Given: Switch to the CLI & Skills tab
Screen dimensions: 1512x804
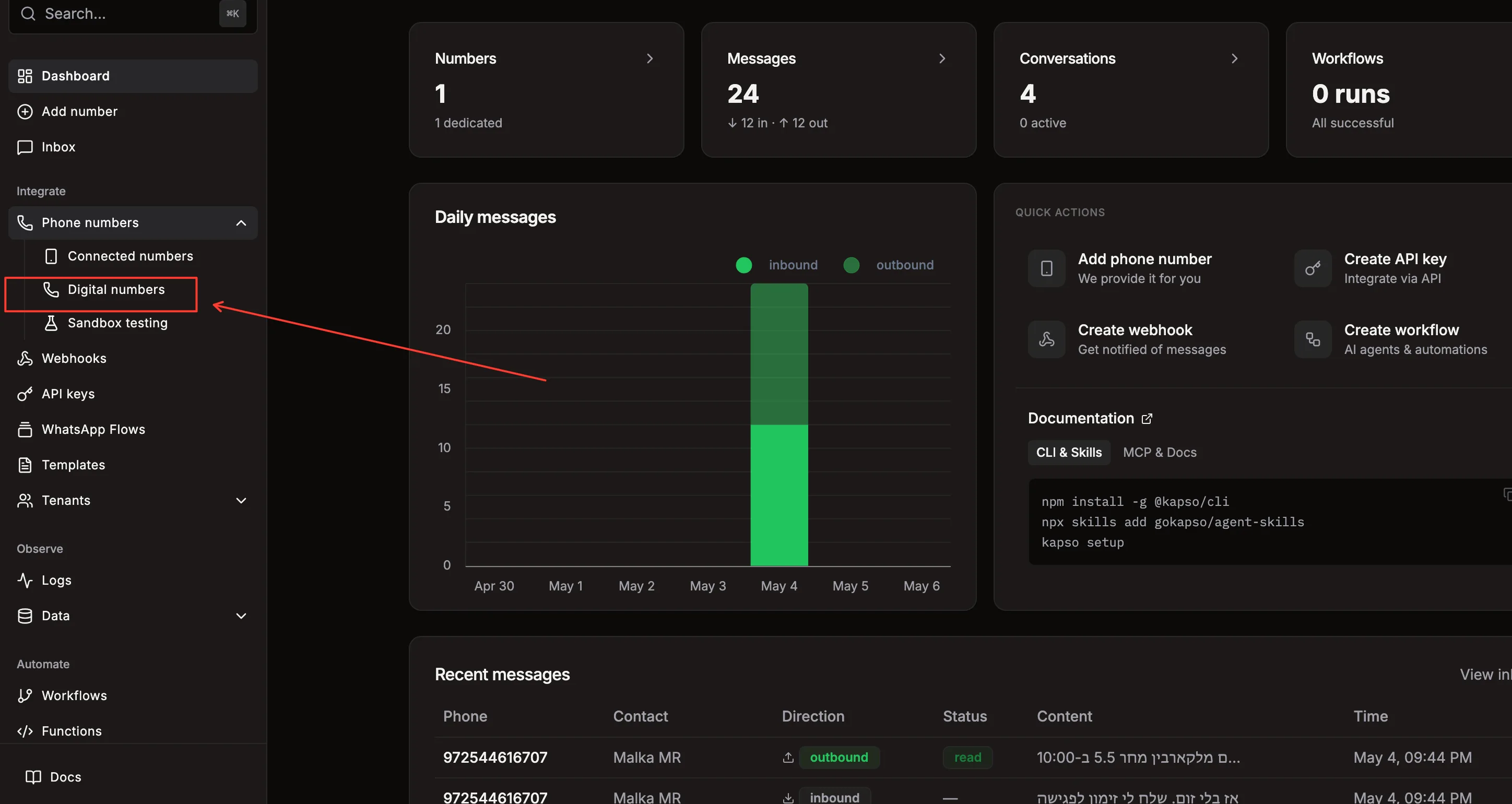Looking at the screenshot, I should 1069,453.
